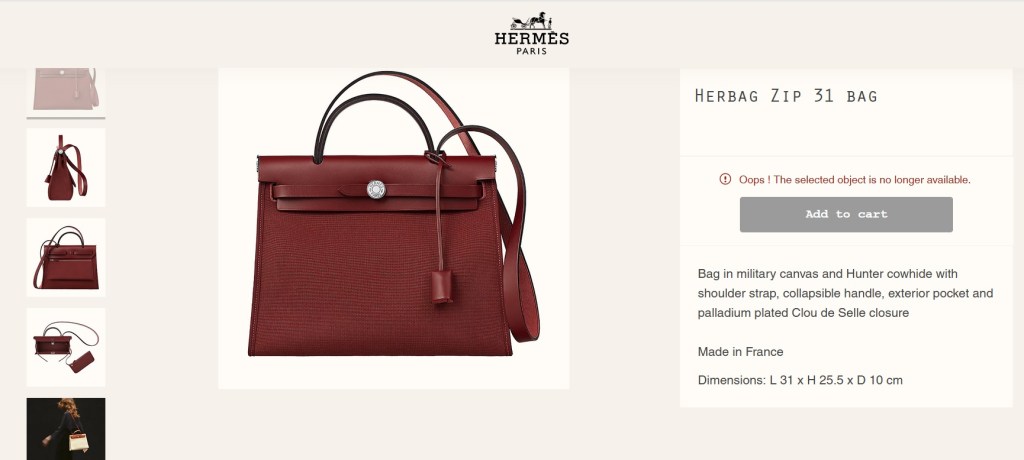Click the dark top handle of the bag
Image resolution: width=1024 pixels, height=460 pixels.
372,118
